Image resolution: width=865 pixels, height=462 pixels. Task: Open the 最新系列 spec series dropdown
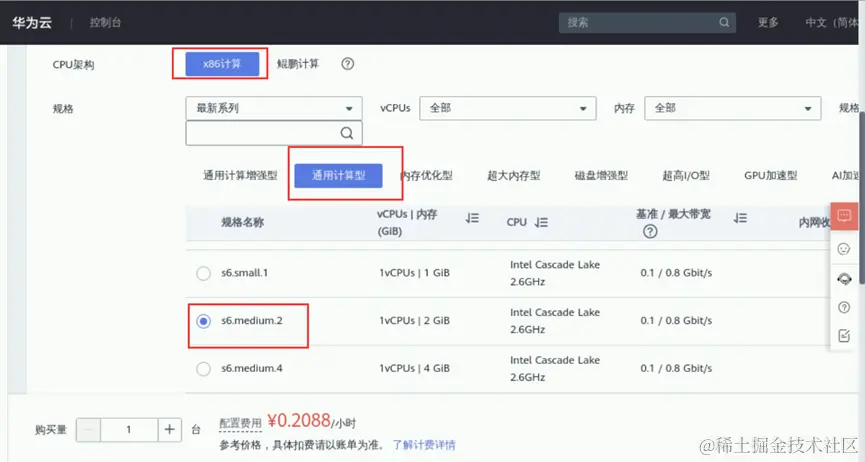point(274,108)
